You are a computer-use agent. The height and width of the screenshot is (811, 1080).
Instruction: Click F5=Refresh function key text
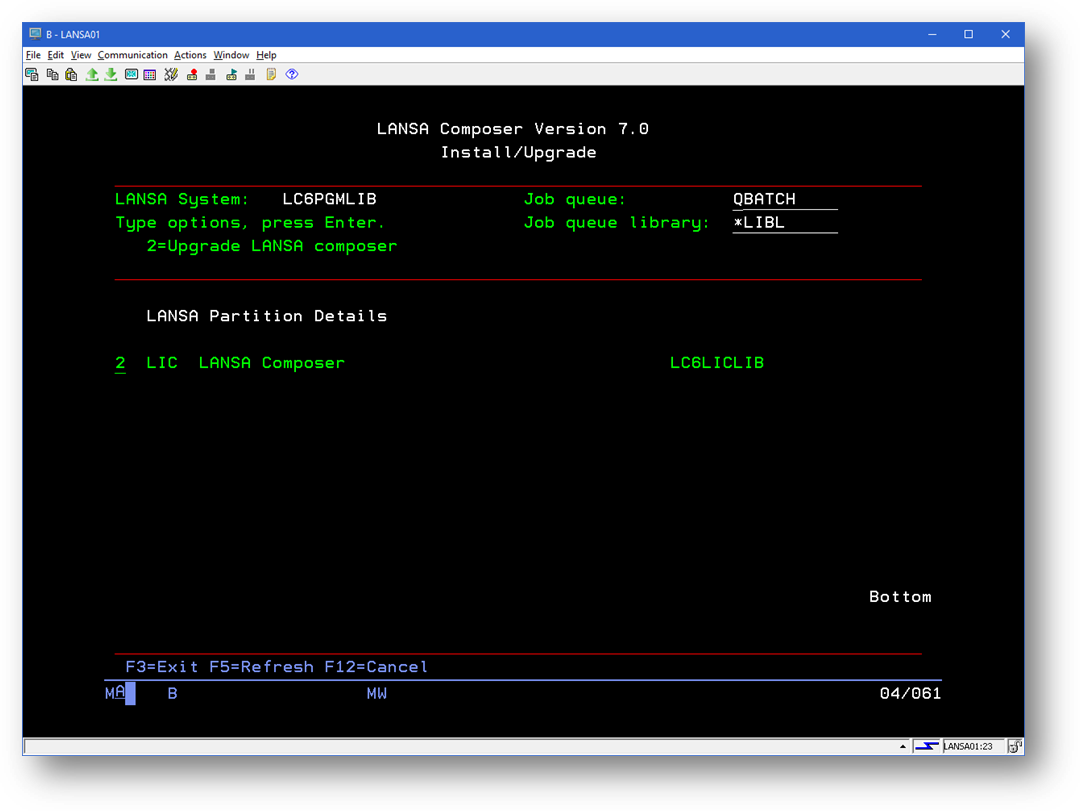coord(262,667)
